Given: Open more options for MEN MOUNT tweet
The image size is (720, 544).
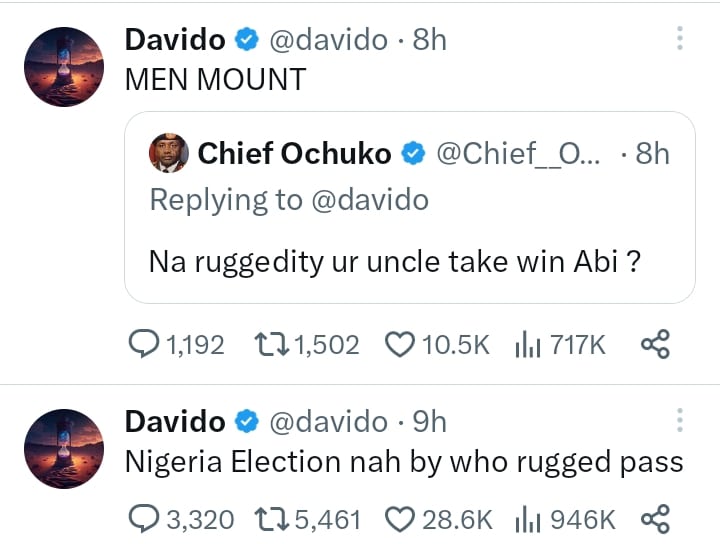Looking at the screenshot, I should coord(680,39).
